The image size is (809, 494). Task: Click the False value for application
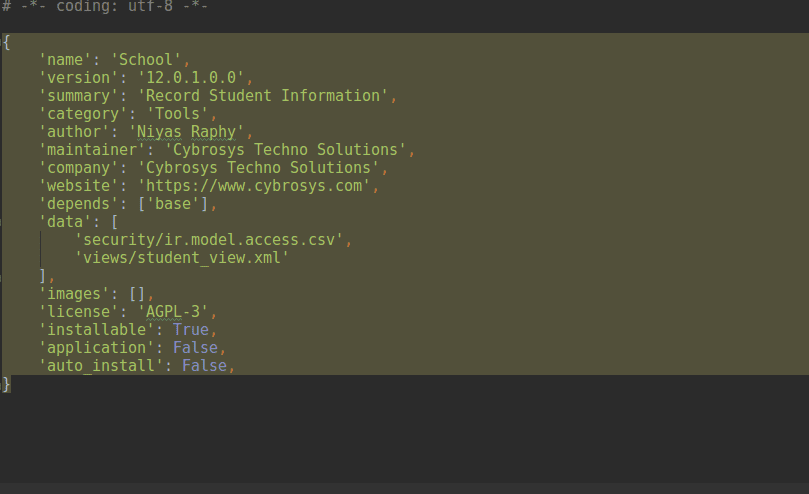[x=195, y=347]
